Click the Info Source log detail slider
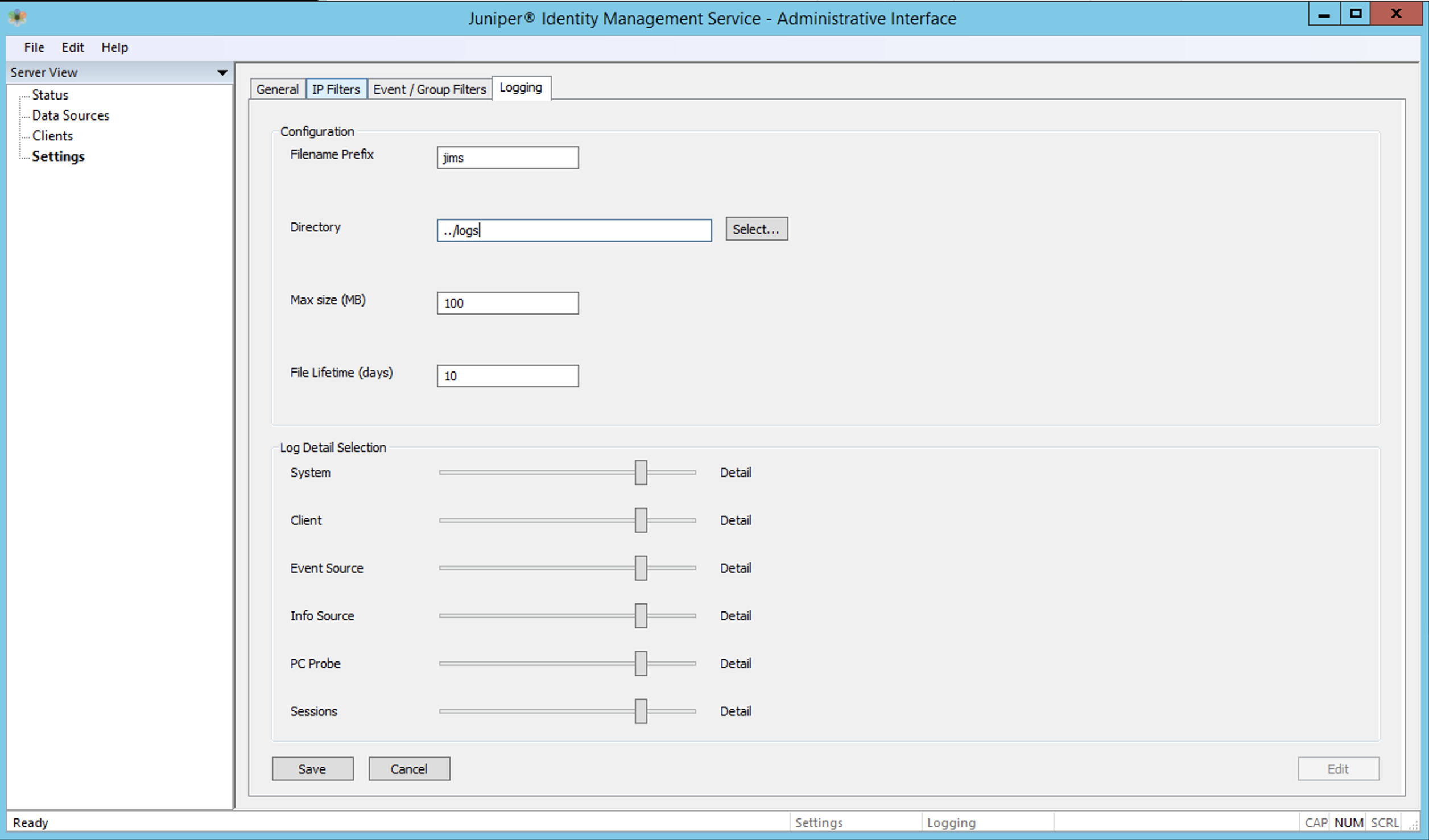This screenshot has height=840, width=1429. pyautogui.click(x=567, y=616)
